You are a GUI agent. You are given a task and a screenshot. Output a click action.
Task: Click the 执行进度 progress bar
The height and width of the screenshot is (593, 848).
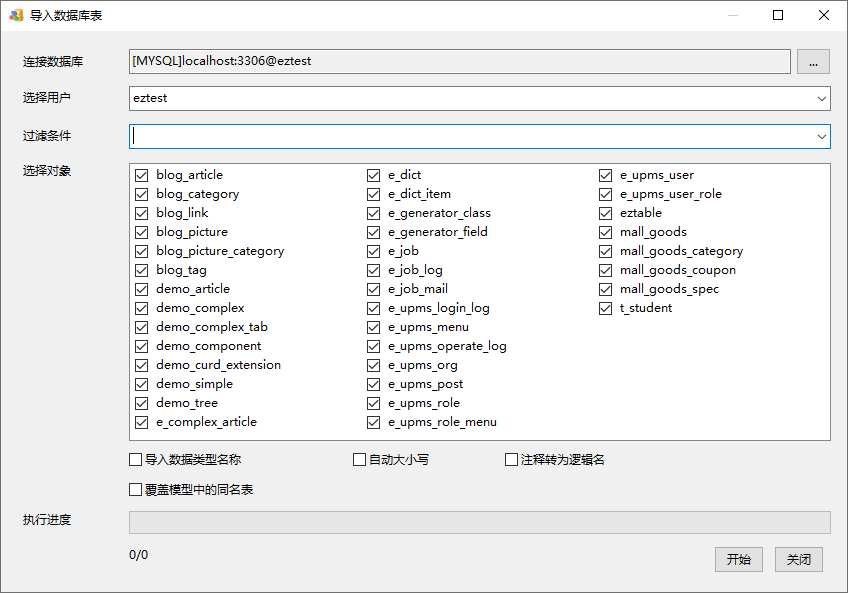tap(479, 523)
